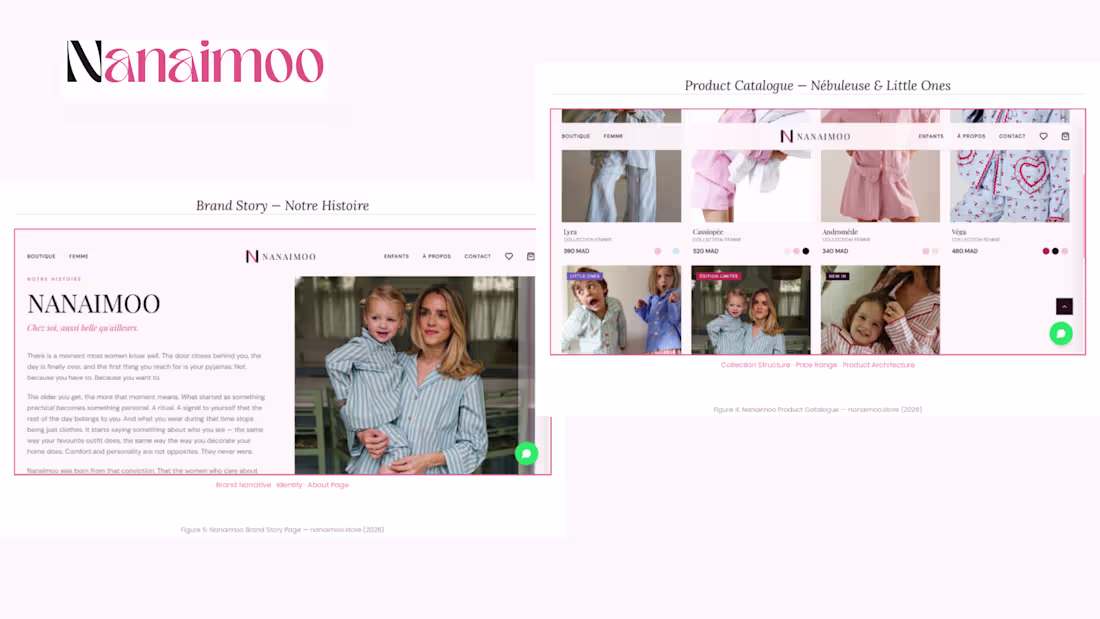Open the Véga heart-print product photo
This screenshot has width=1100, height=619.
click(x=1010, y=185)
